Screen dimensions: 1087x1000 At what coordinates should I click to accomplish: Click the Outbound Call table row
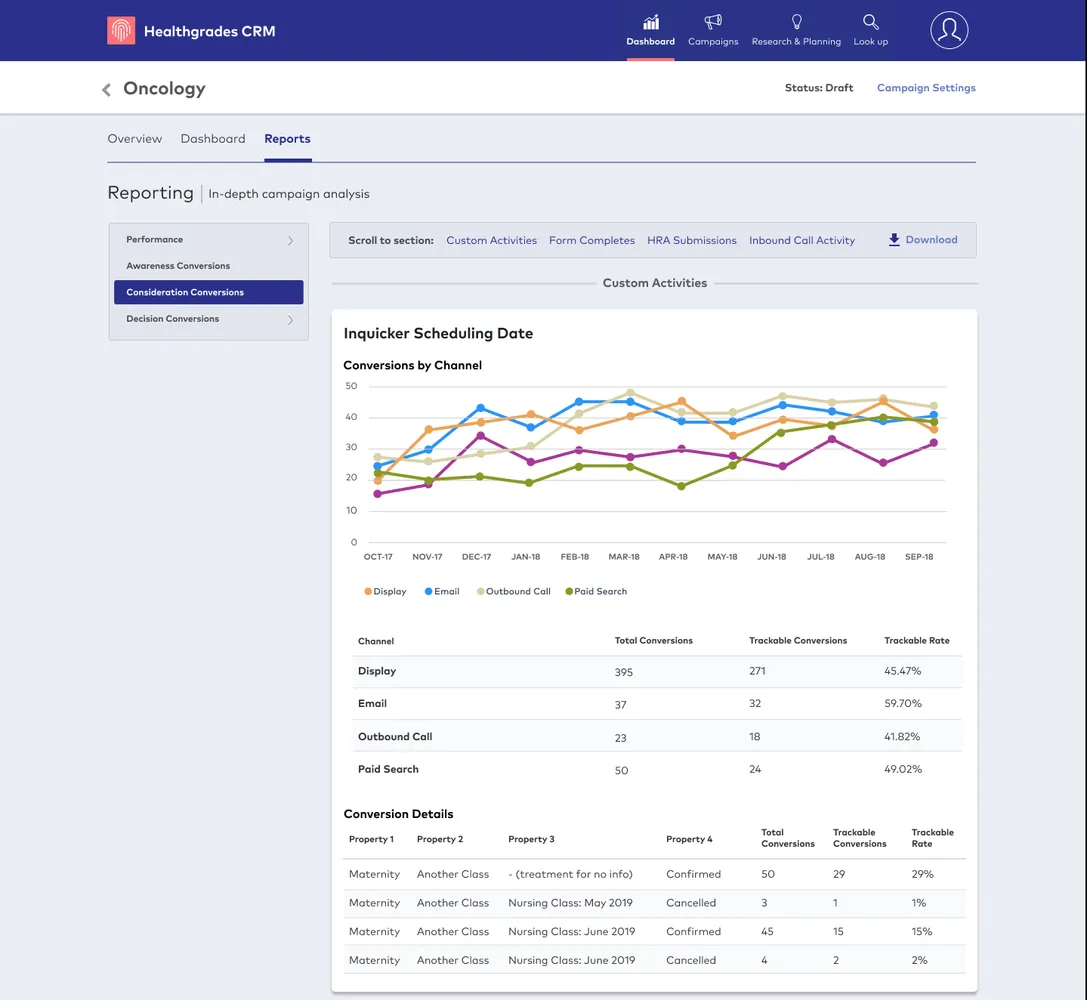pyautogui.click(x=658, y=737)
